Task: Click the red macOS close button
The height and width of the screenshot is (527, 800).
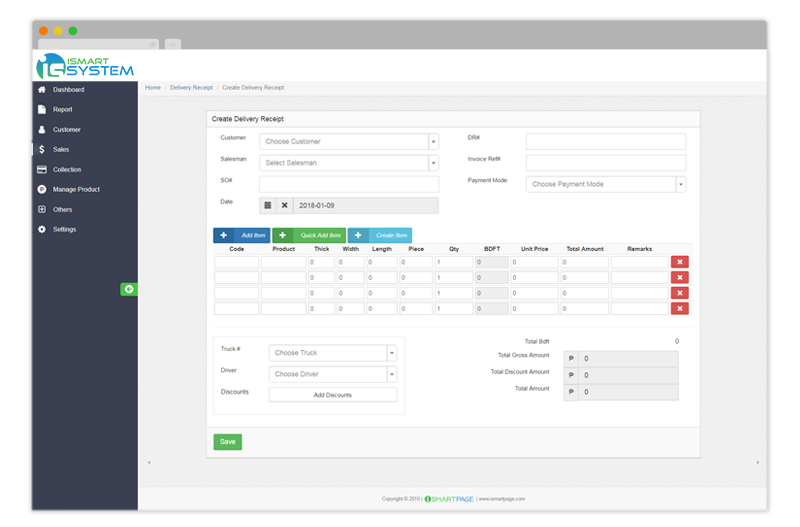Action: pos(43,31)
